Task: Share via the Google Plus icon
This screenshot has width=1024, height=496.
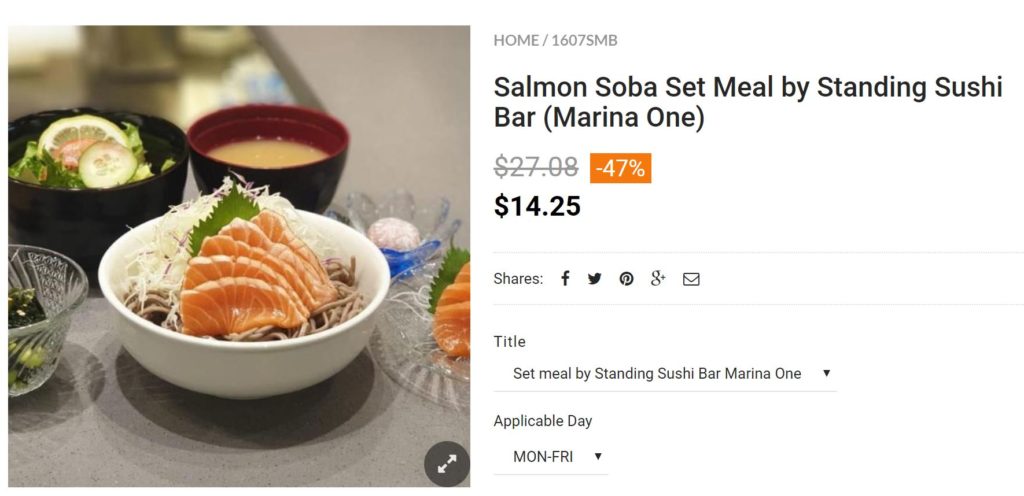Action: 658,279
